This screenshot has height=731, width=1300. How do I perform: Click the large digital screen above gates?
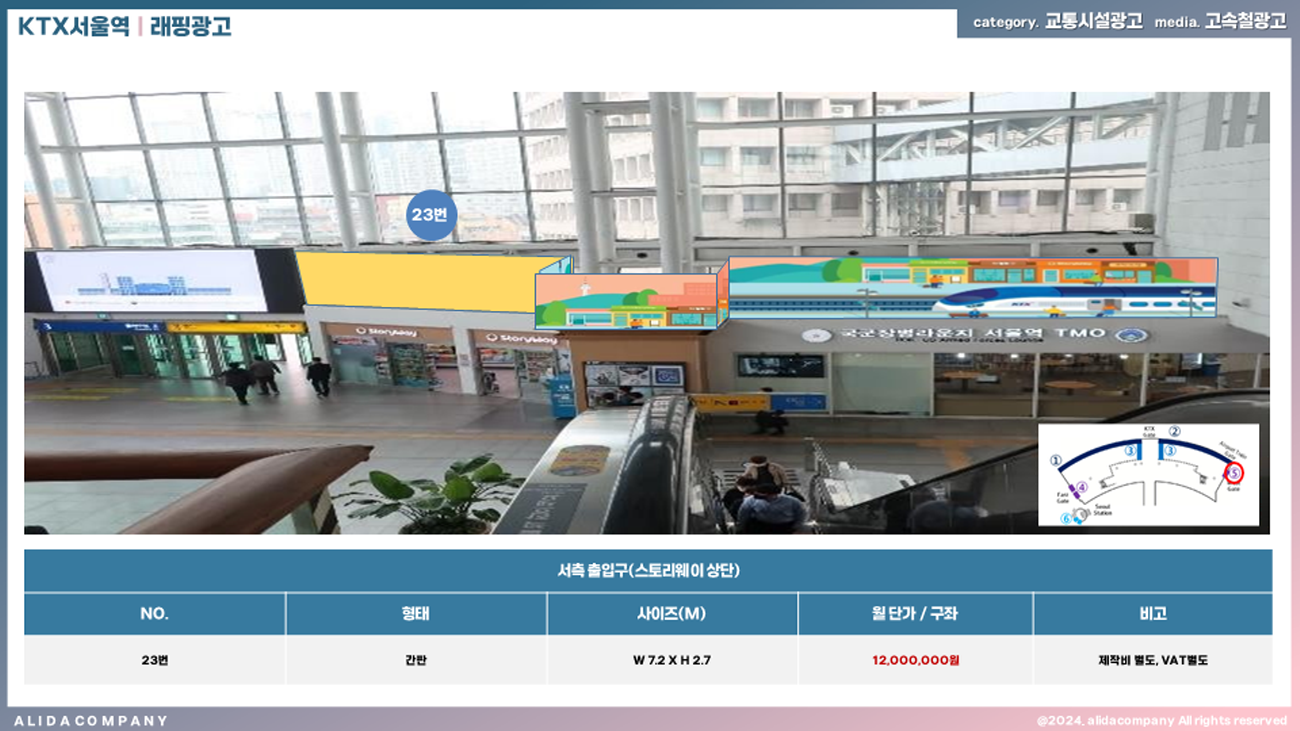pyautogui.click(x=152, y=281)
